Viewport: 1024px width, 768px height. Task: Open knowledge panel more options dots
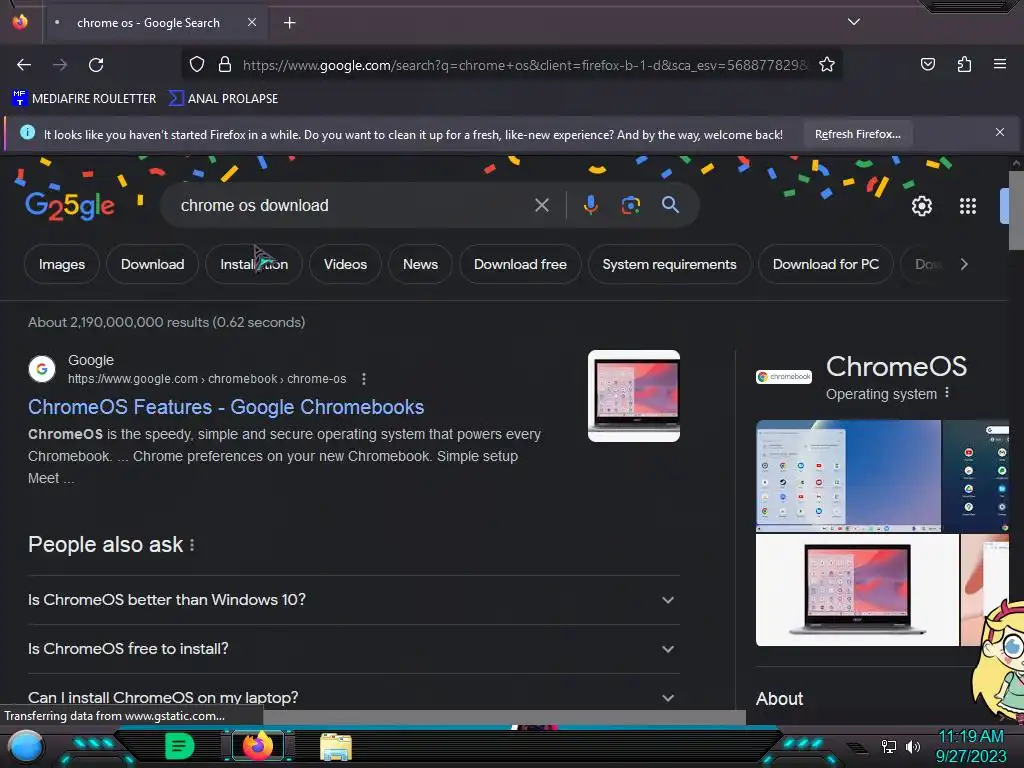tap(947, 393)
